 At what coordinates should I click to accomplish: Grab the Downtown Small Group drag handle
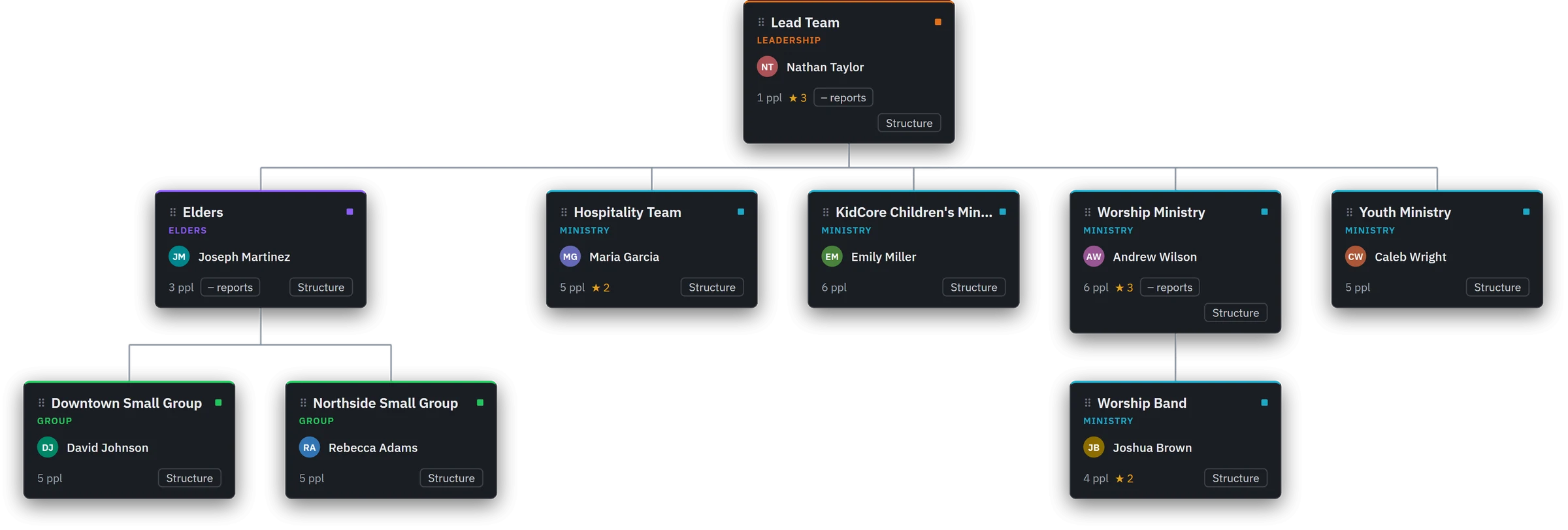[42, 403]
